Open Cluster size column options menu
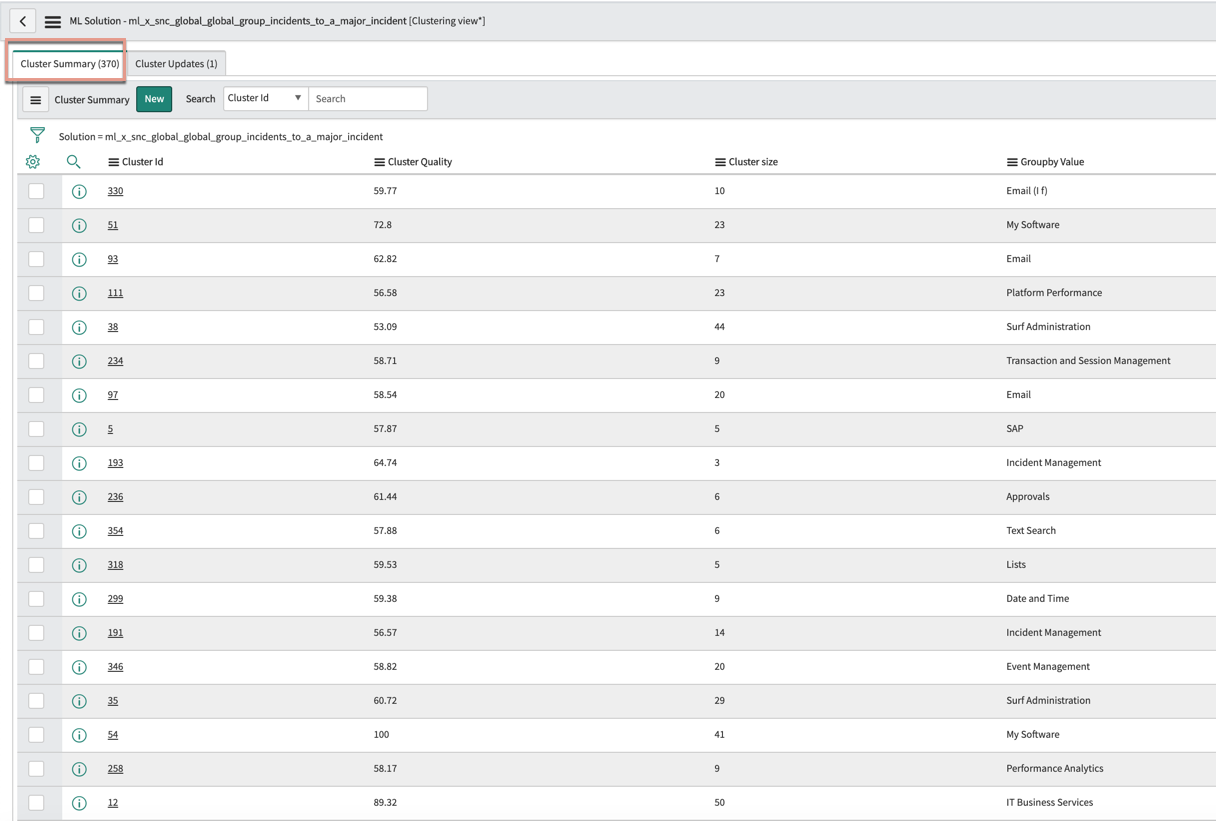 tap(720, 162)
